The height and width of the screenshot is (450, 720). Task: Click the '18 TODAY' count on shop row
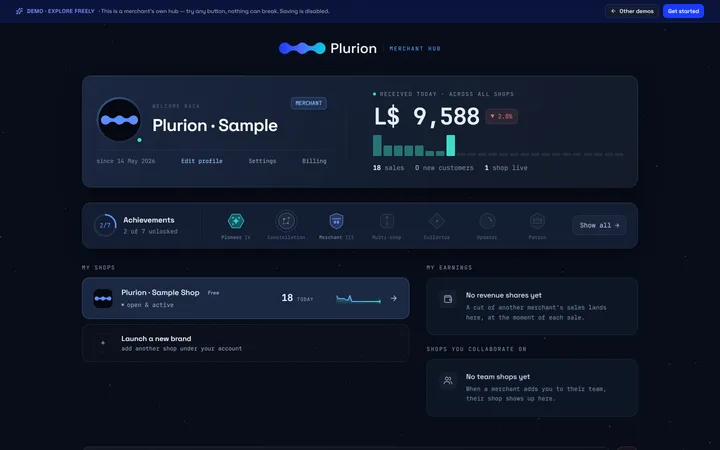(297, 298)
